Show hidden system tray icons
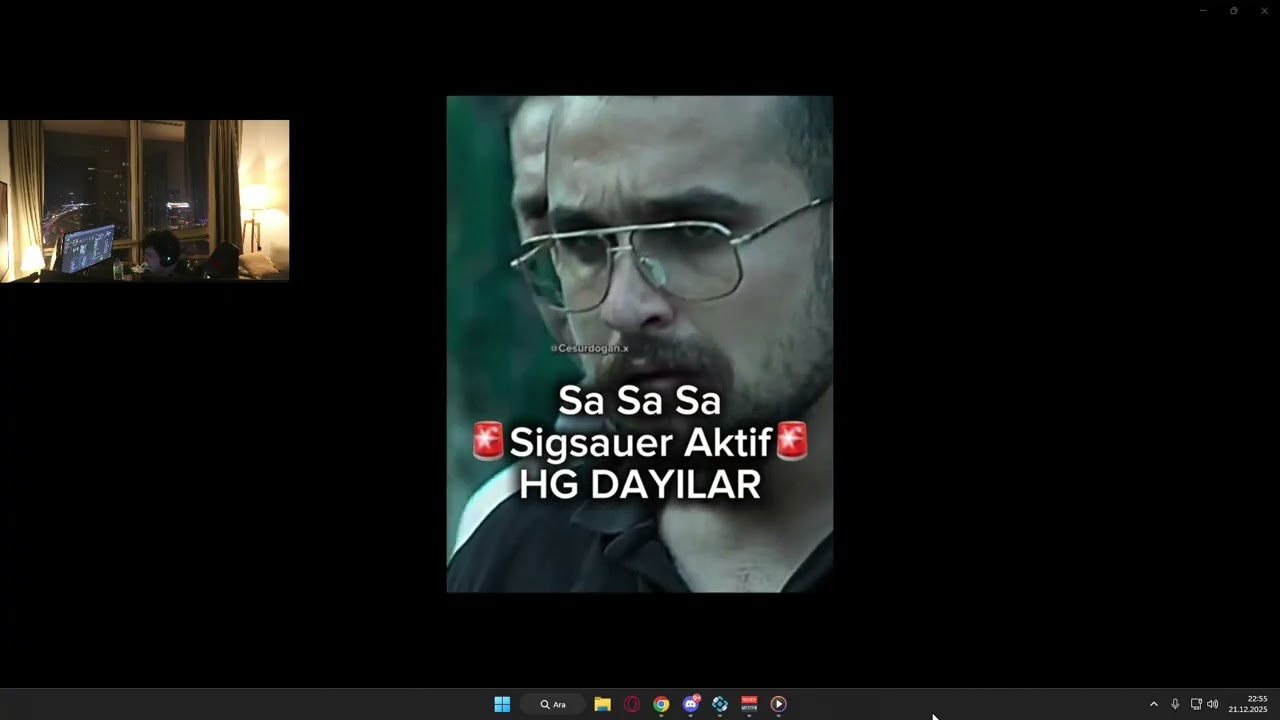1280x720 pixels. [x=1153, y=704]
